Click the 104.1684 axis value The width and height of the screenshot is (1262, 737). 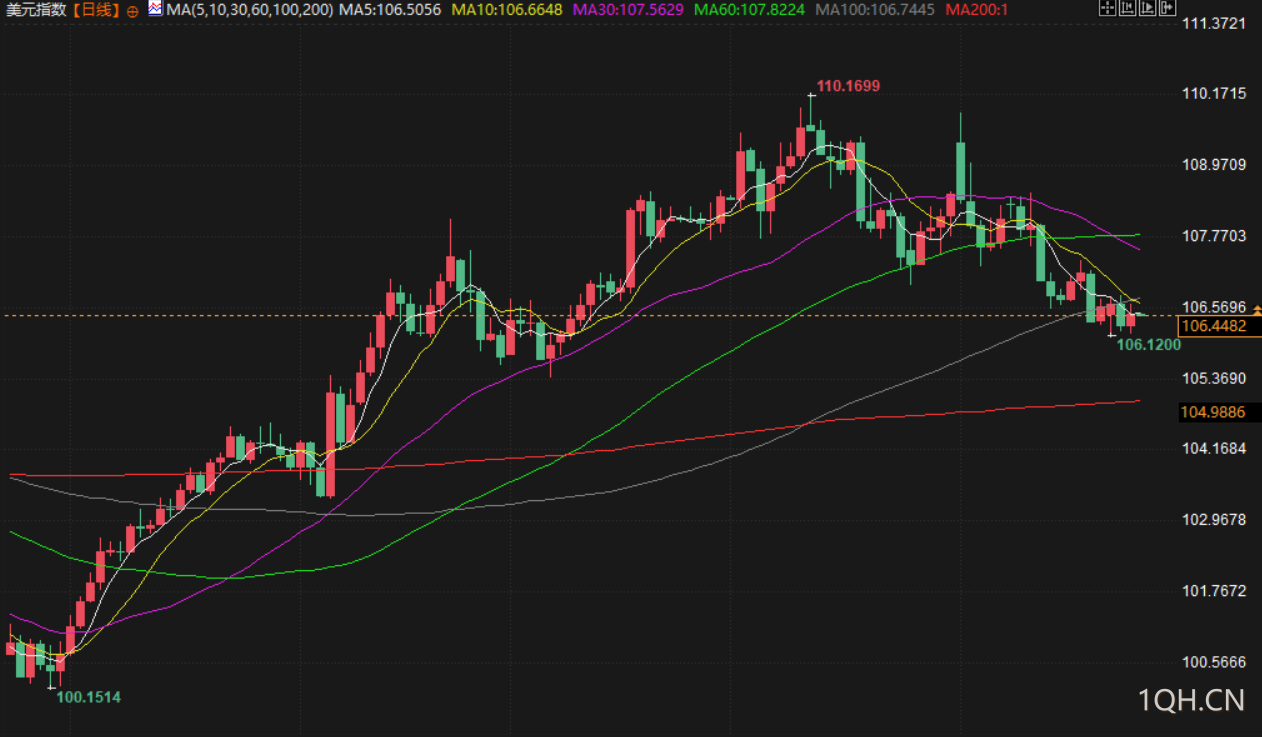coord(1214,448)
